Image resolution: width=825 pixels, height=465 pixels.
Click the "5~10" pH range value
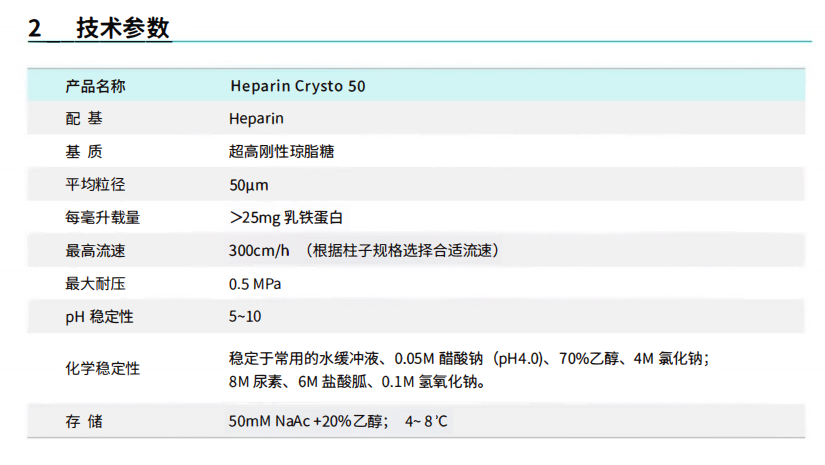[x=245, y=316]
